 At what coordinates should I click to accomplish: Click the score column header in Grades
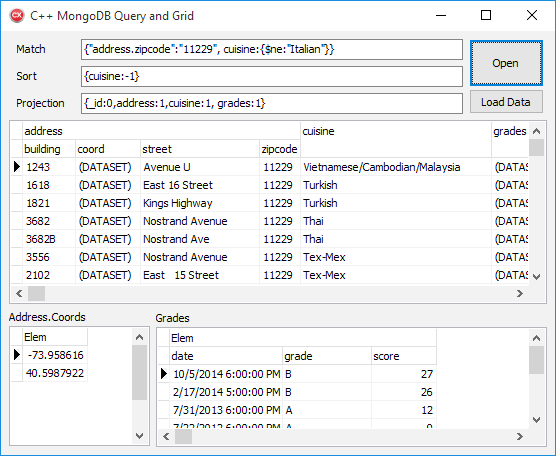404,356
